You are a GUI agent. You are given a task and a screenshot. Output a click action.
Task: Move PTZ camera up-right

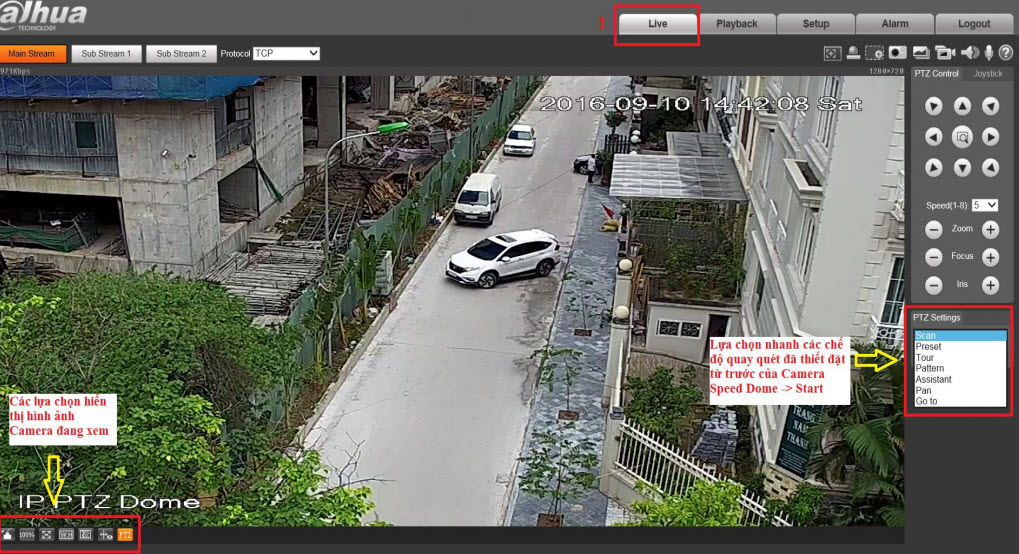click(990, 106)
